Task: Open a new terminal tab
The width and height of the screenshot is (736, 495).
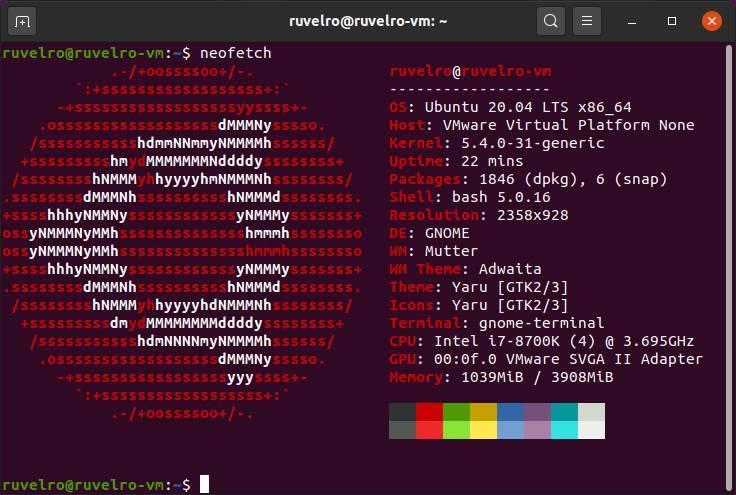Action: 22,22
